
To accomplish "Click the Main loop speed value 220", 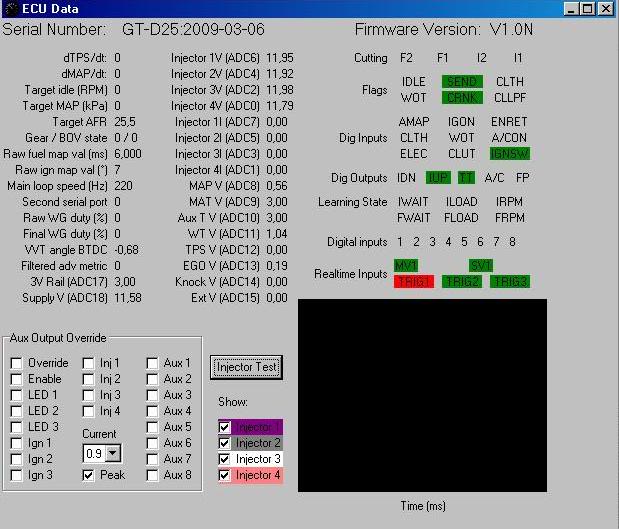I will (x=124, y=186).
